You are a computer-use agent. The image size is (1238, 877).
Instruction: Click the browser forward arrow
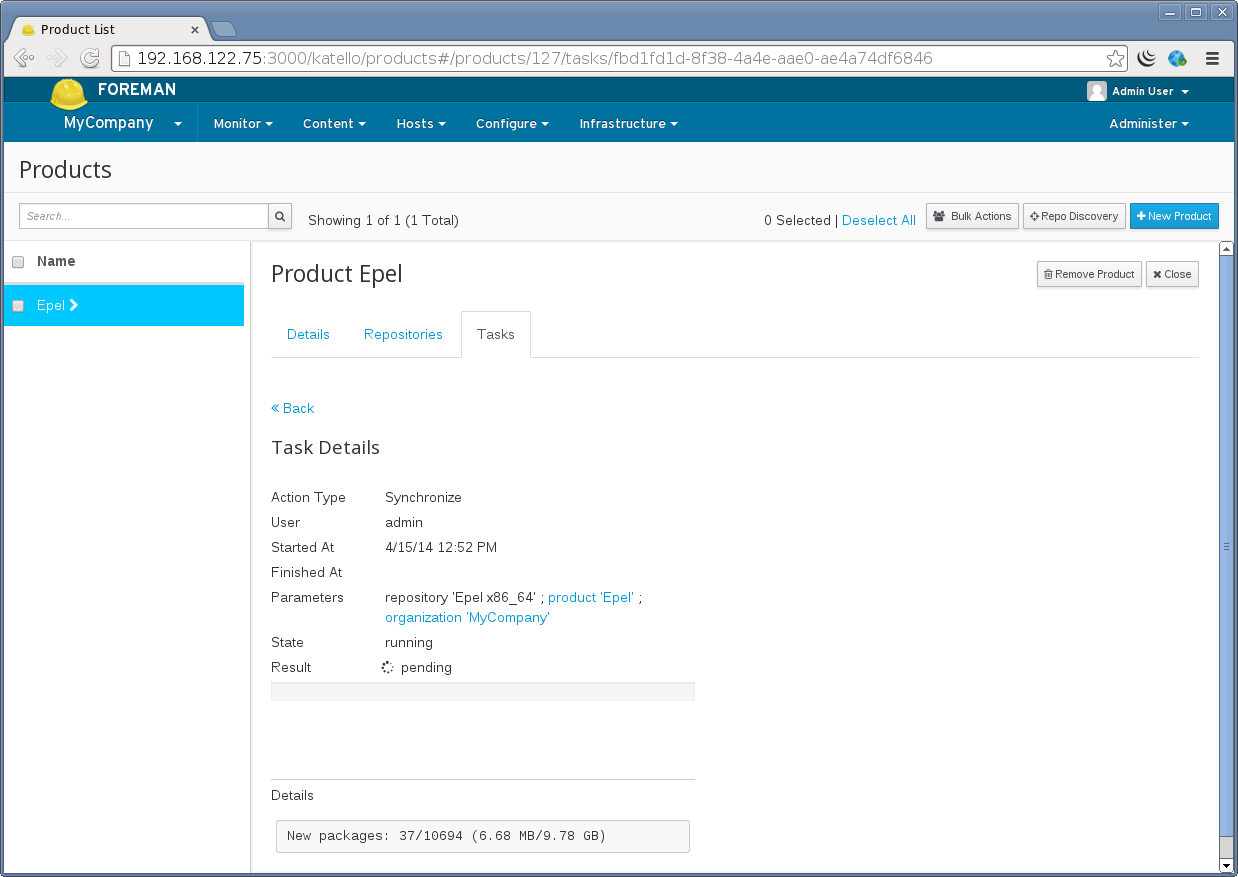click(57, 58)
